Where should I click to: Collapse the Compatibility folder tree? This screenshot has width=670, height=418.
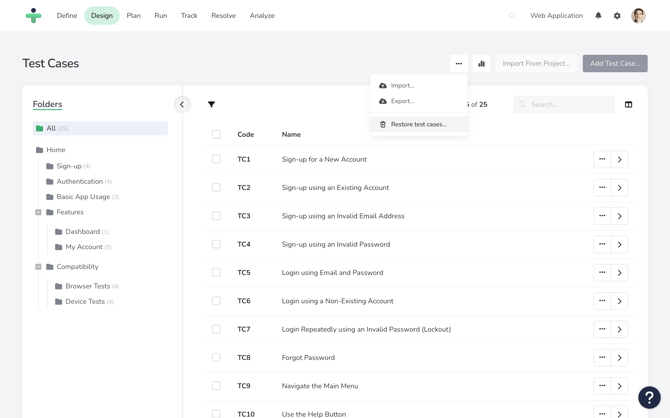39,267
